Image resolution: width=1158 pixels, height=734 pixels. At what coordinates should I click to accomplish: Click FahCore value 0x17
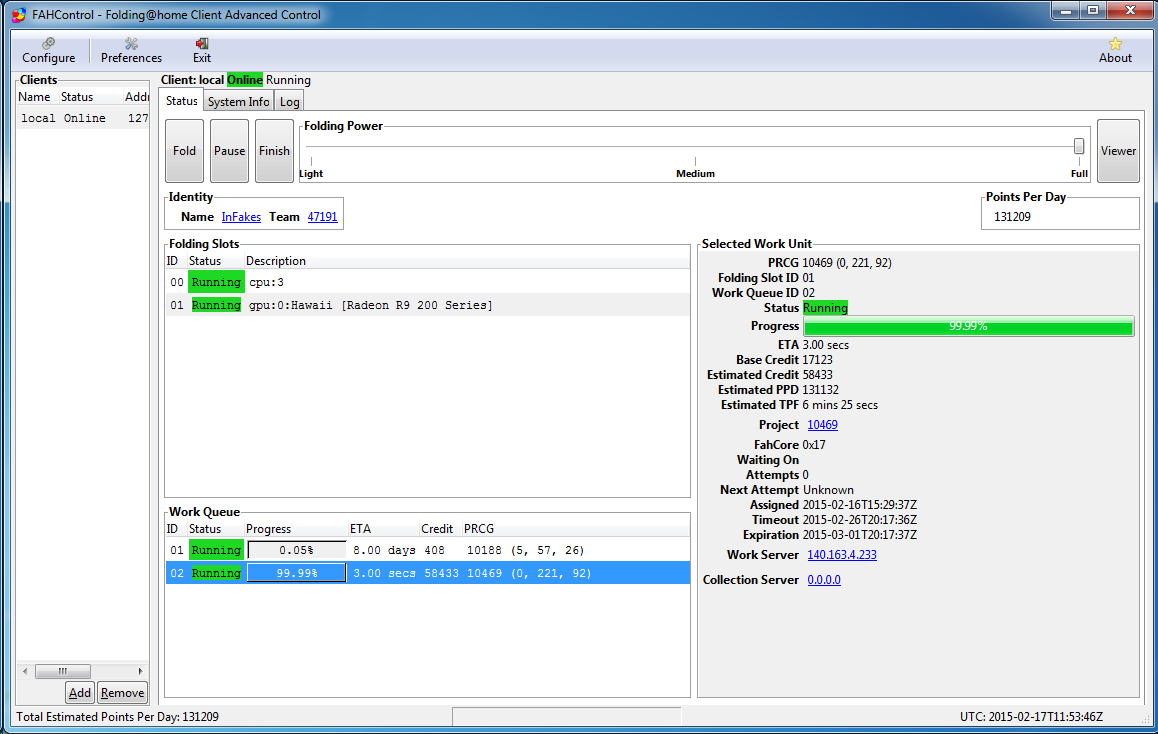tap(814, 445)
